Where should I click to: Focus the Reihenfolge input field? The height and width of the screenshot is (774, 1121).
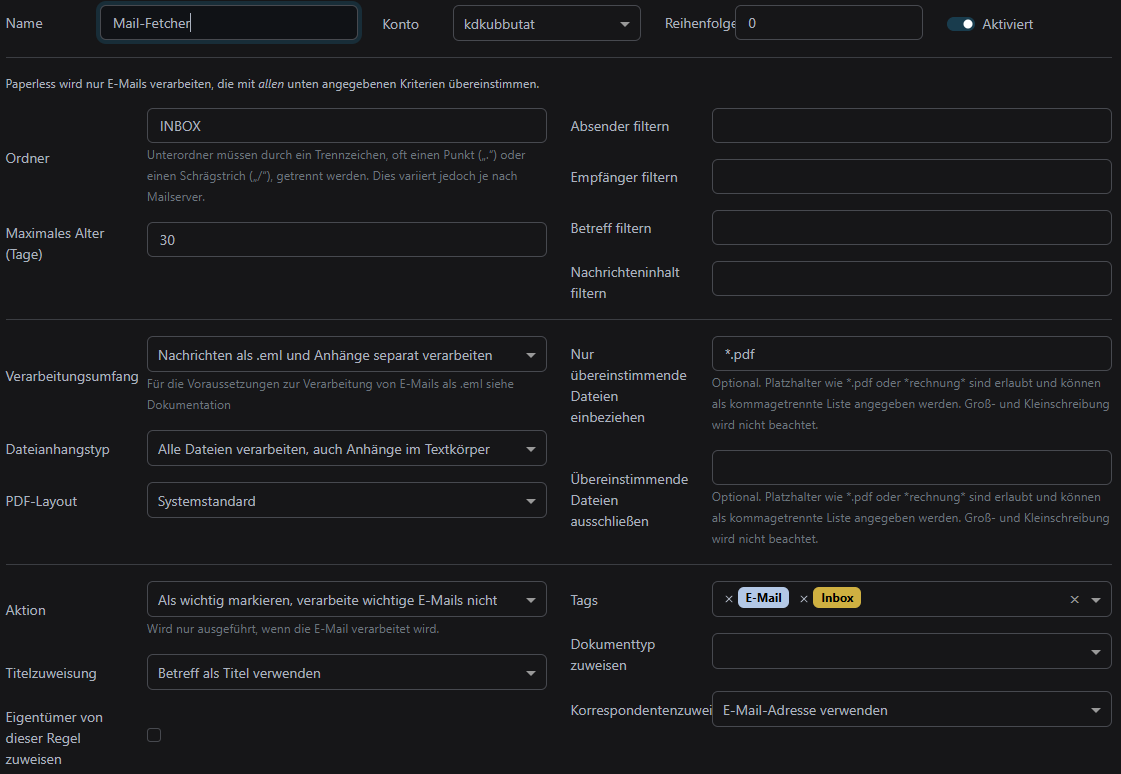828,23
